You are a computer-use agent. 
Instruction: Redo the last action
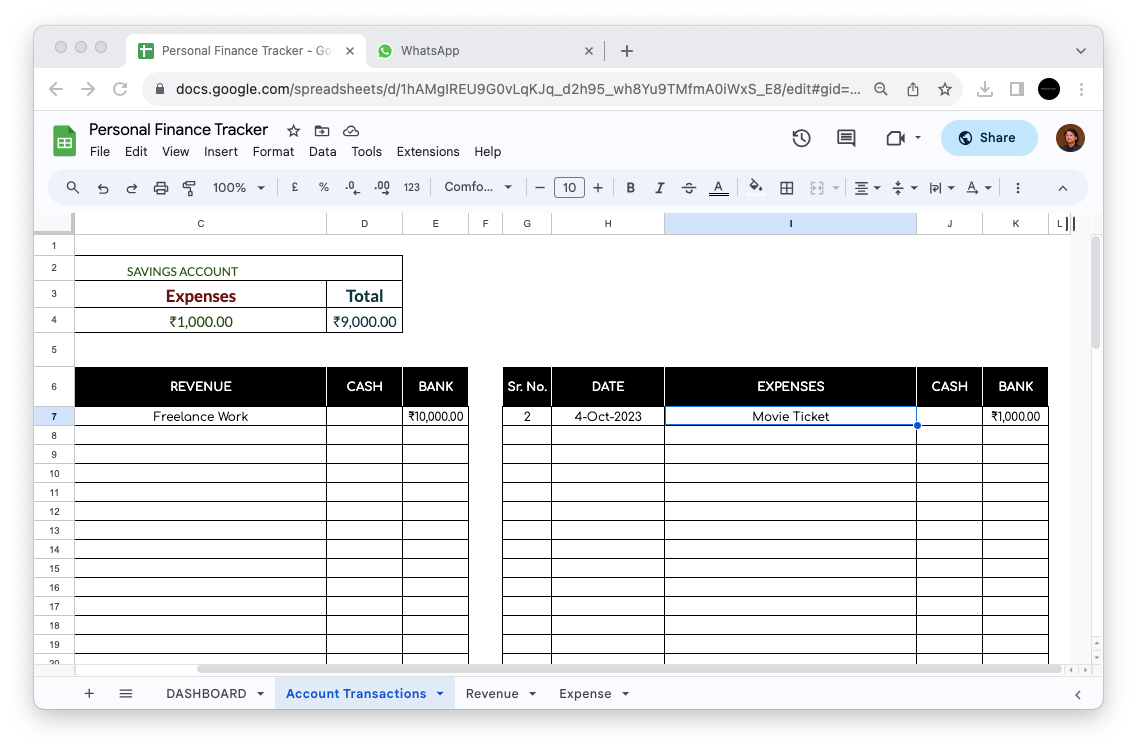click(x=131, y=188)
